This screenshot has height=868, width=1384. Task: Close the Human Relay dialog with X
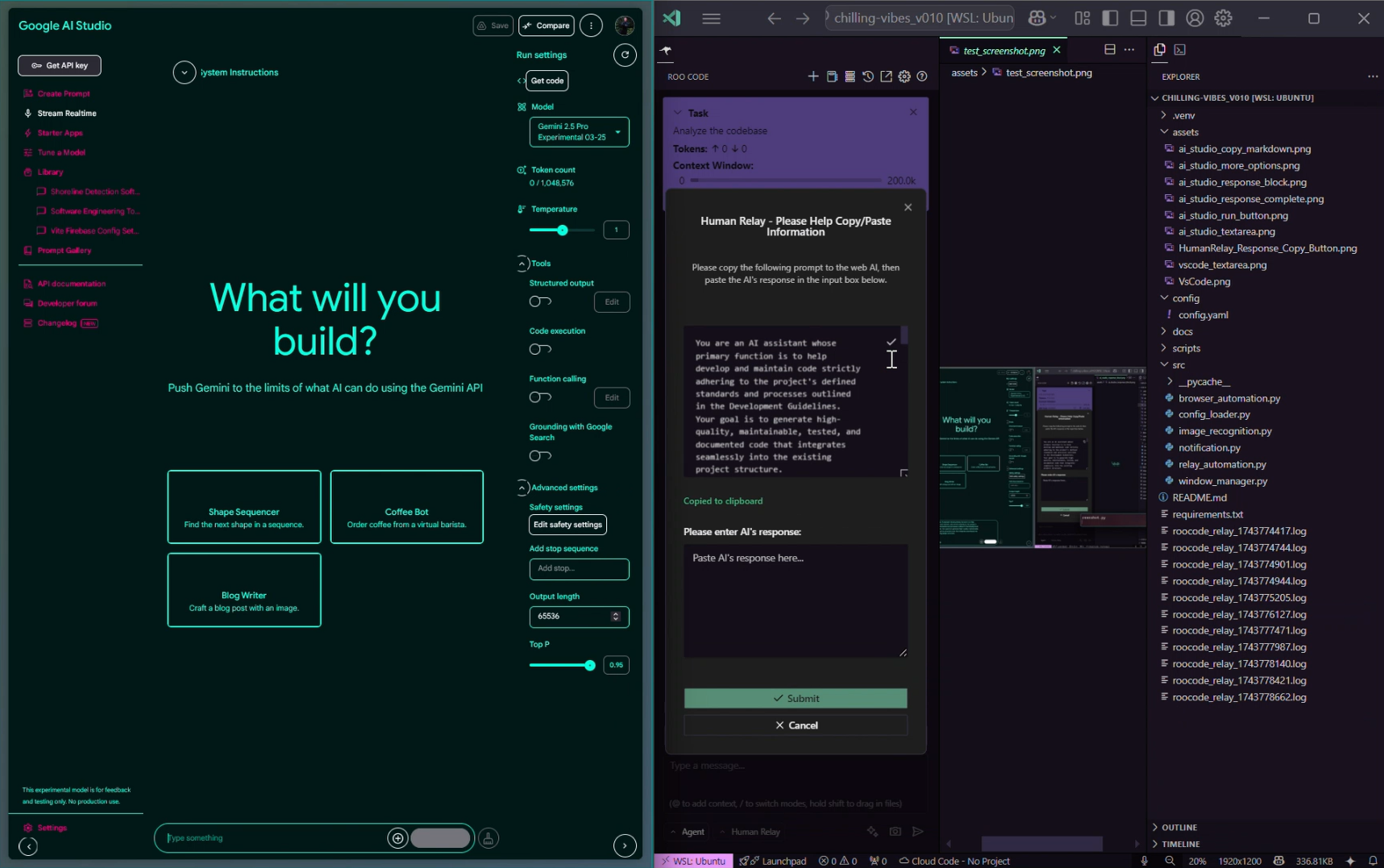[x=908, y=207]
